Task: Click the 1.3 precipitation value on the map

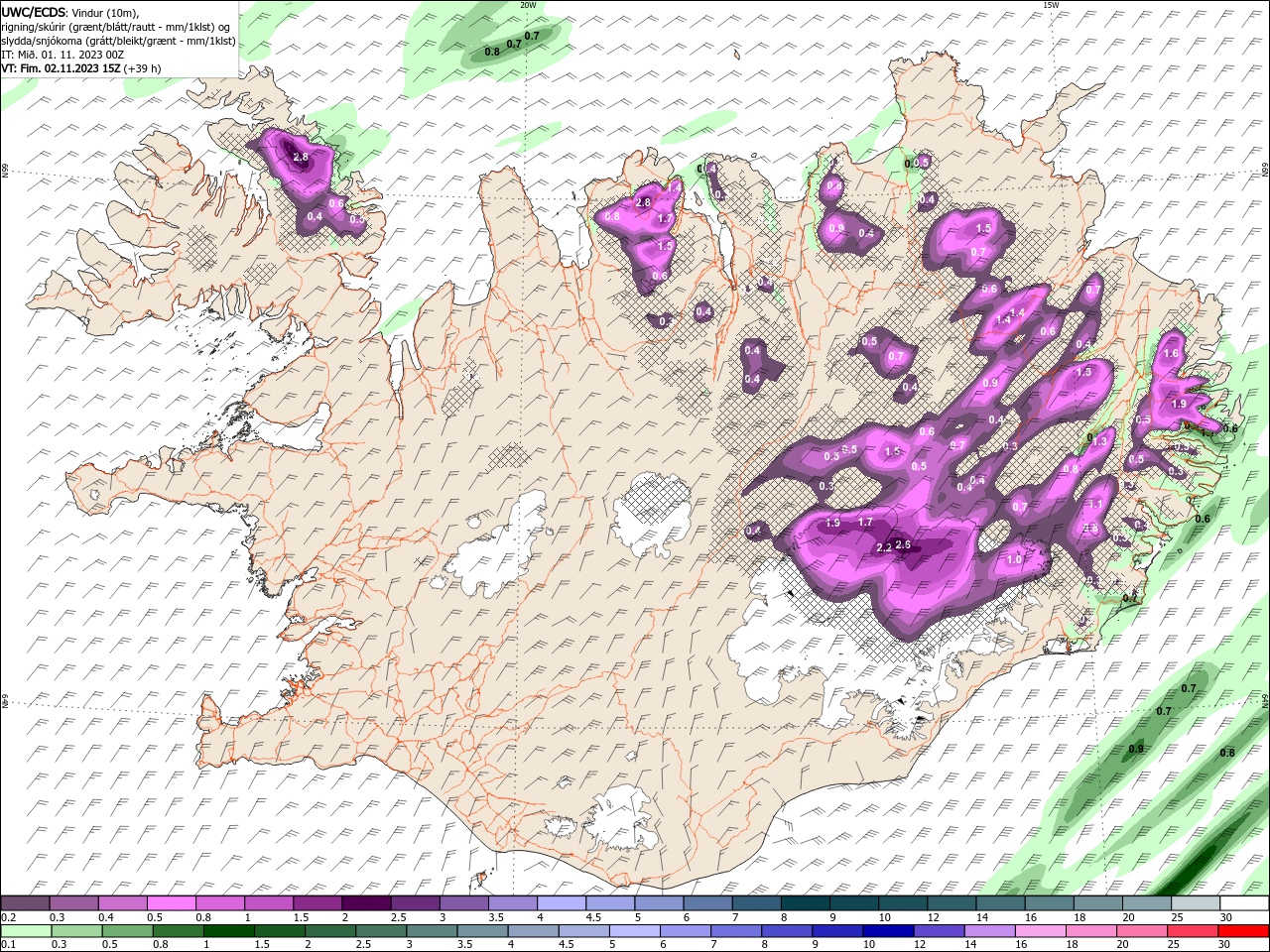Action: pyautogui.click(x=1099, y=440)
